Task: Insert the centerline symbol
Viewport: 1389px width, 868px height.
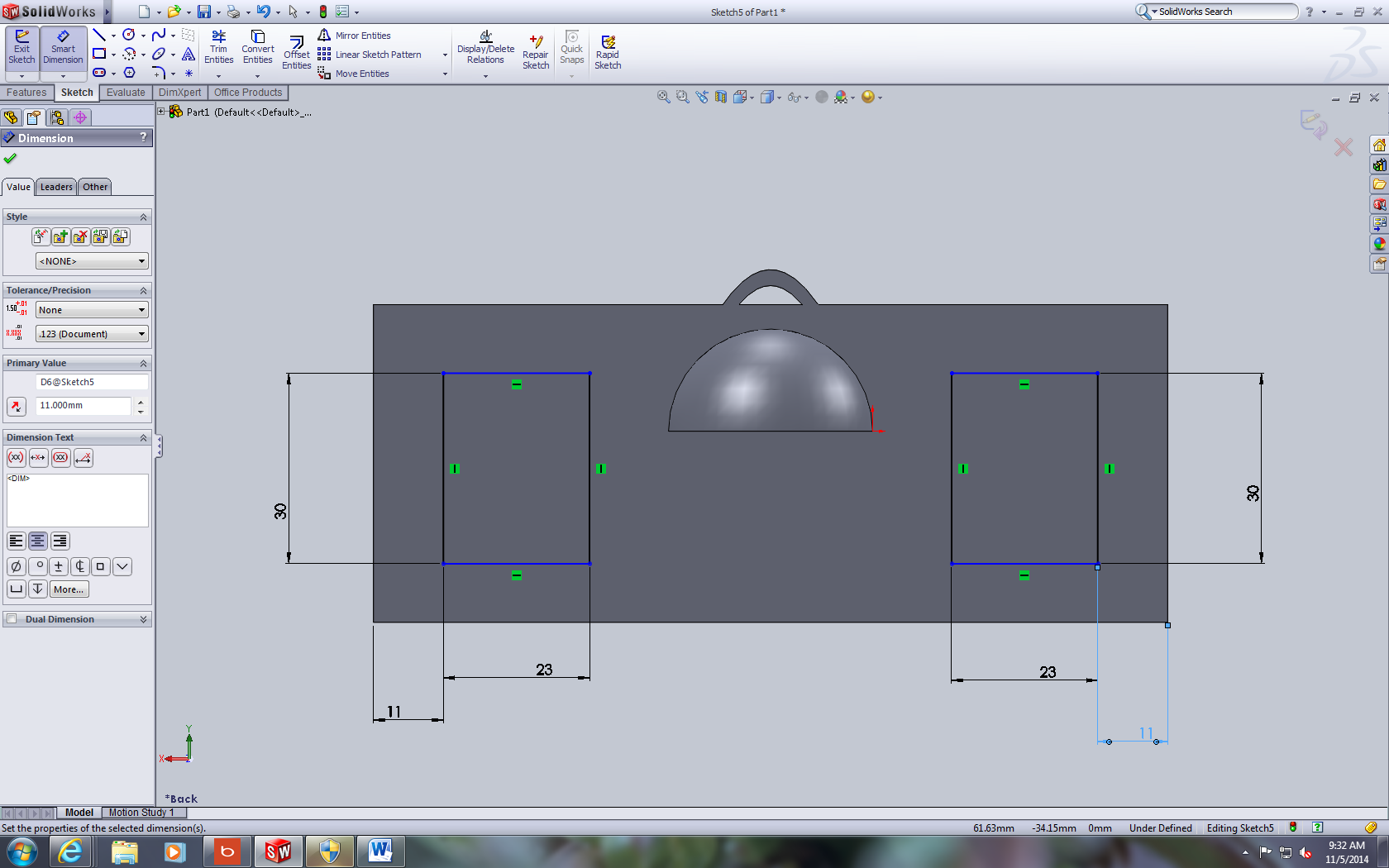Action: (x=79, y=566)
